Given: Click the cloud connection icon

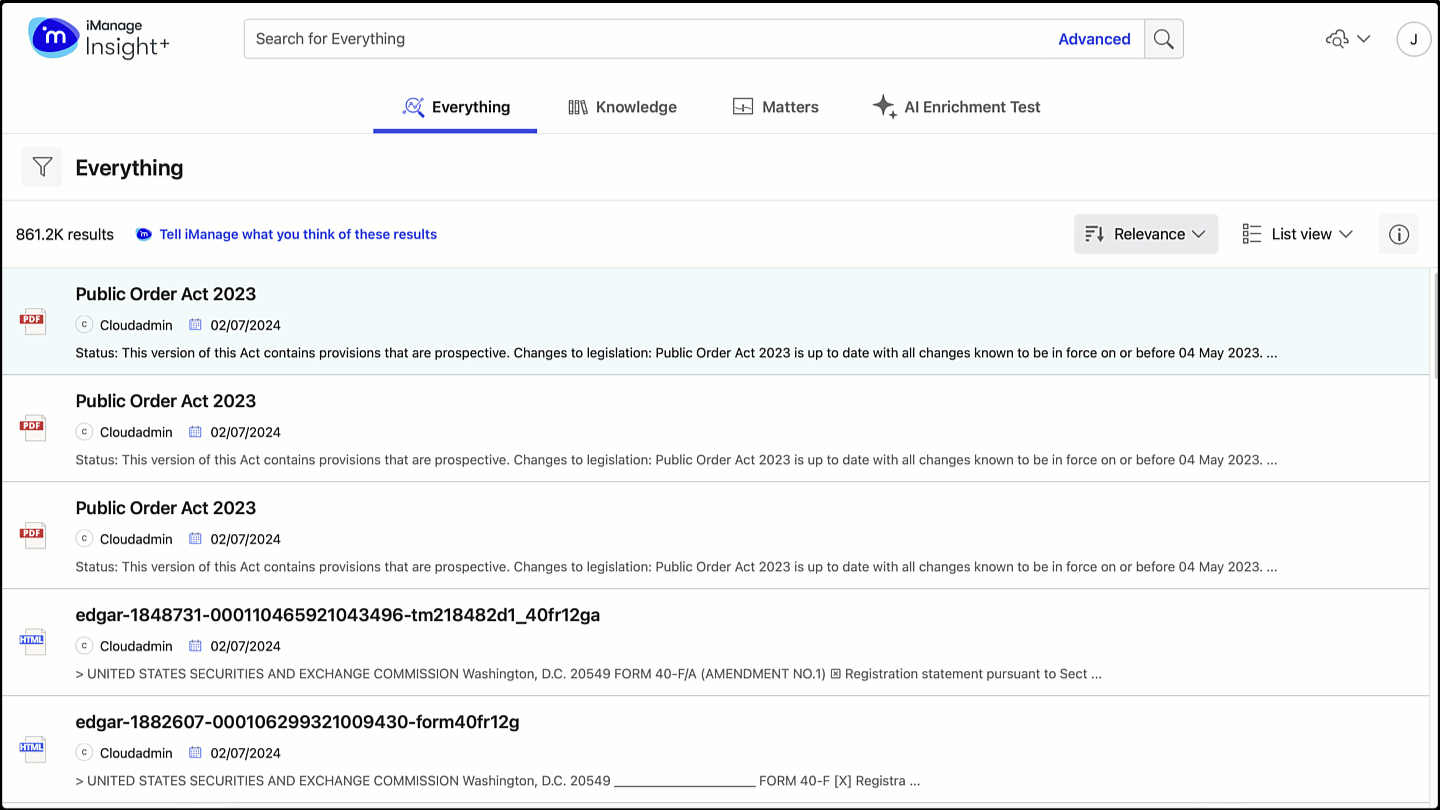Looking at the screenshot, I should pos(1336,39).
